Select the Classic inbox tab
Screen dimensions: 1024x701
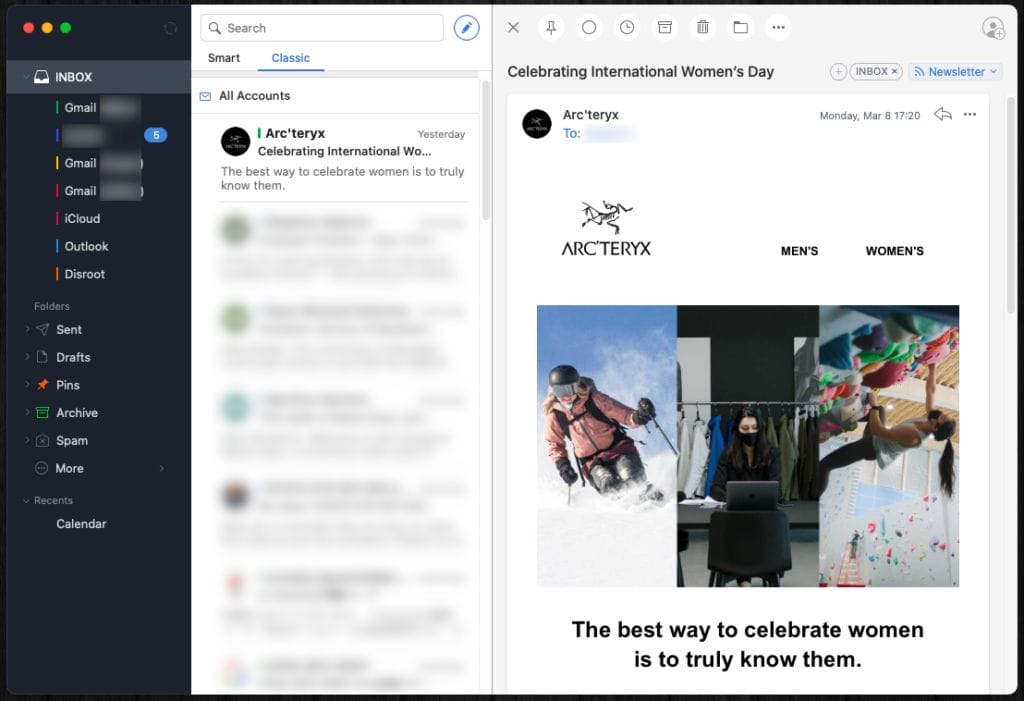[x=291, y=58]
